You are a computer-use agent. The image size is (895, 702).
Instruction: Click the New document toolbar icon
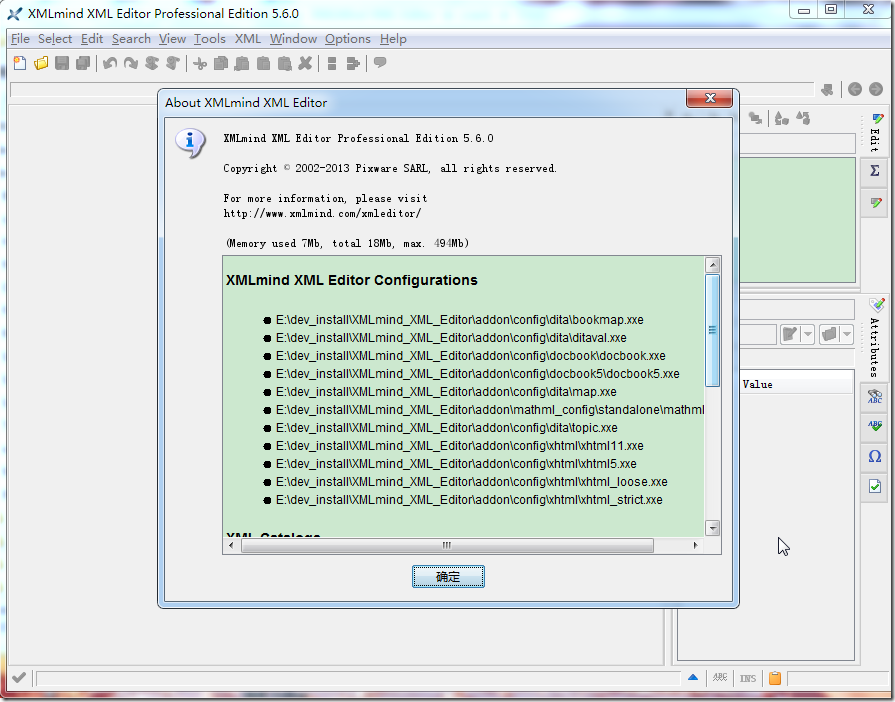[x=19, y=63]
